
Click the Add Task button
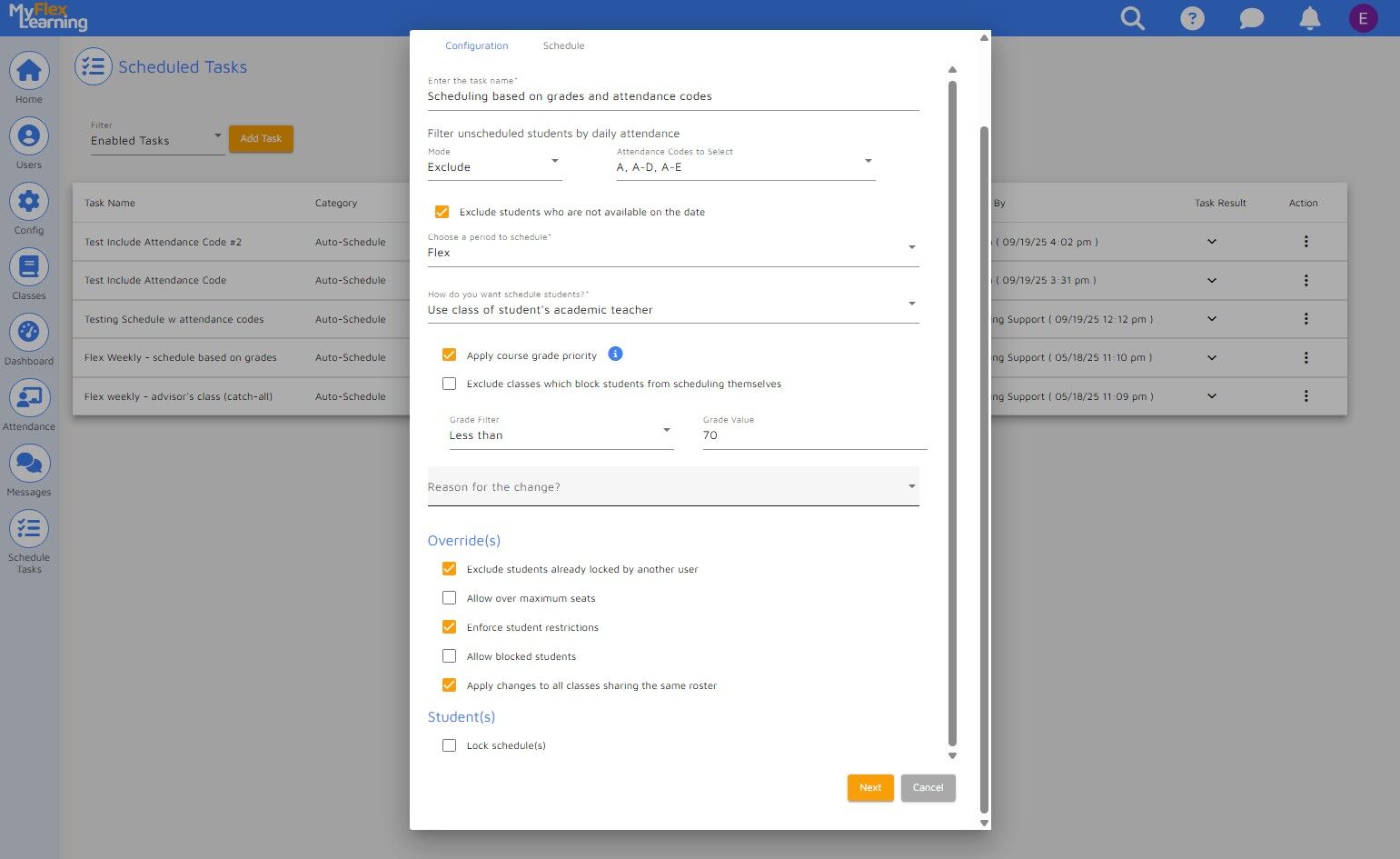[x=261, y=139]
